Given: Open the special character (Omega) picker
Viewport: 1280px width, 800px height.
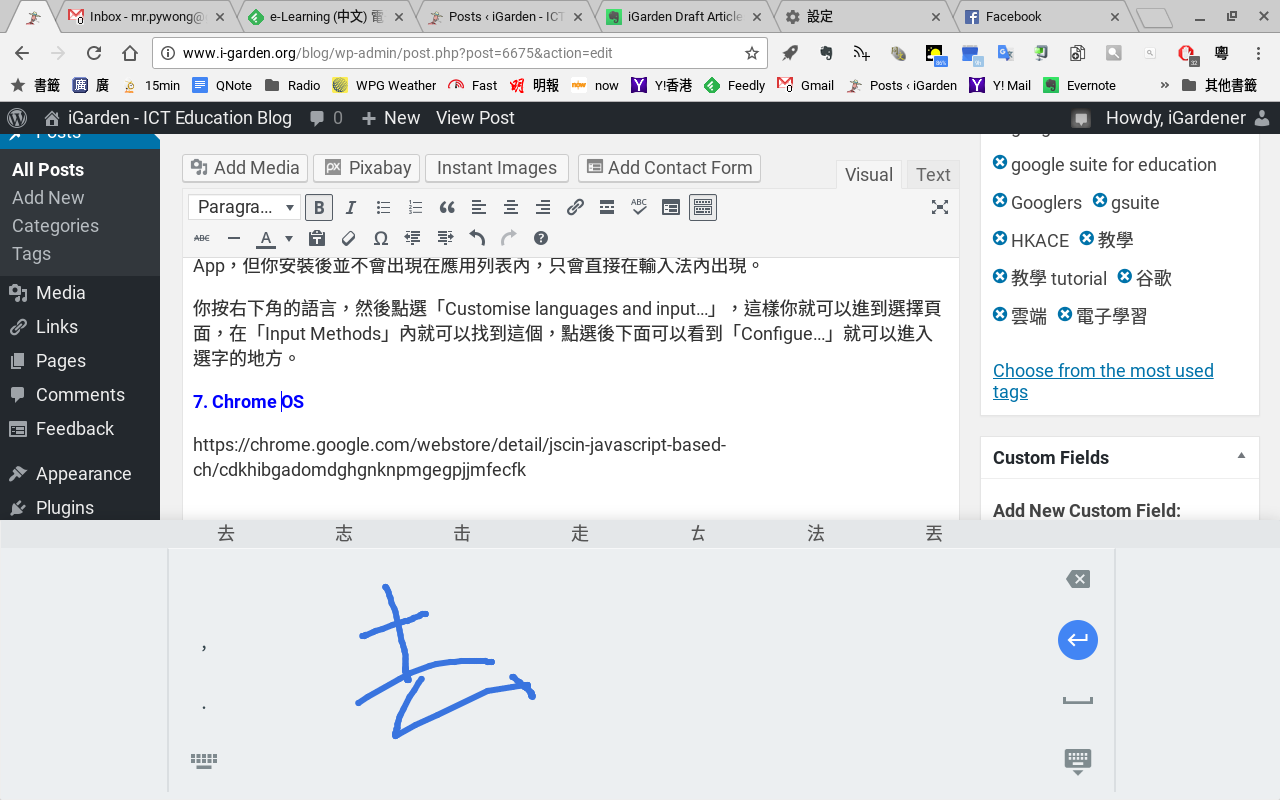Looking at the screenshot, I should pyautogui.click(x=380, y=238).
